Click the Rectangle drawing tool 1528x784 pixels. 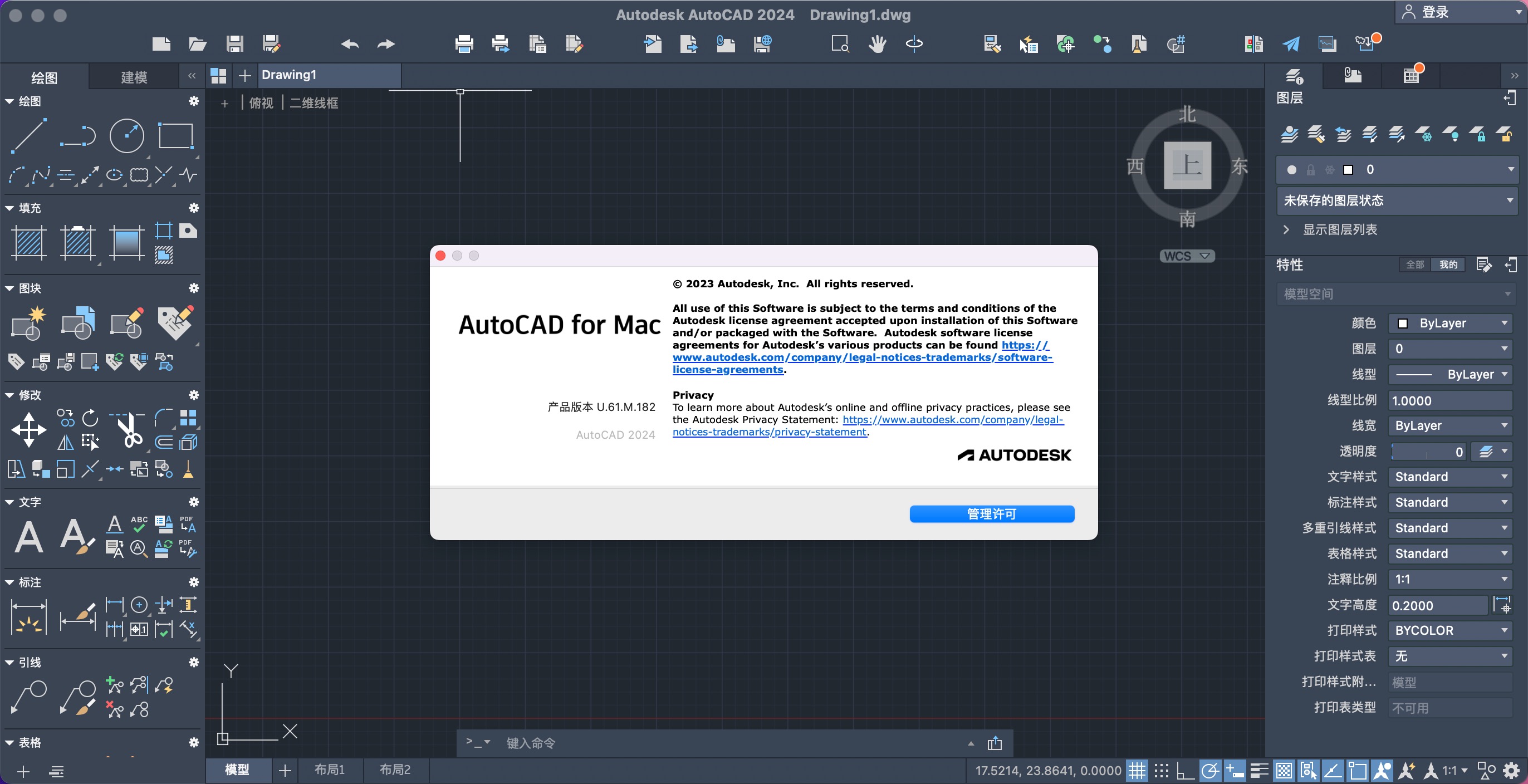coord(175,136)
